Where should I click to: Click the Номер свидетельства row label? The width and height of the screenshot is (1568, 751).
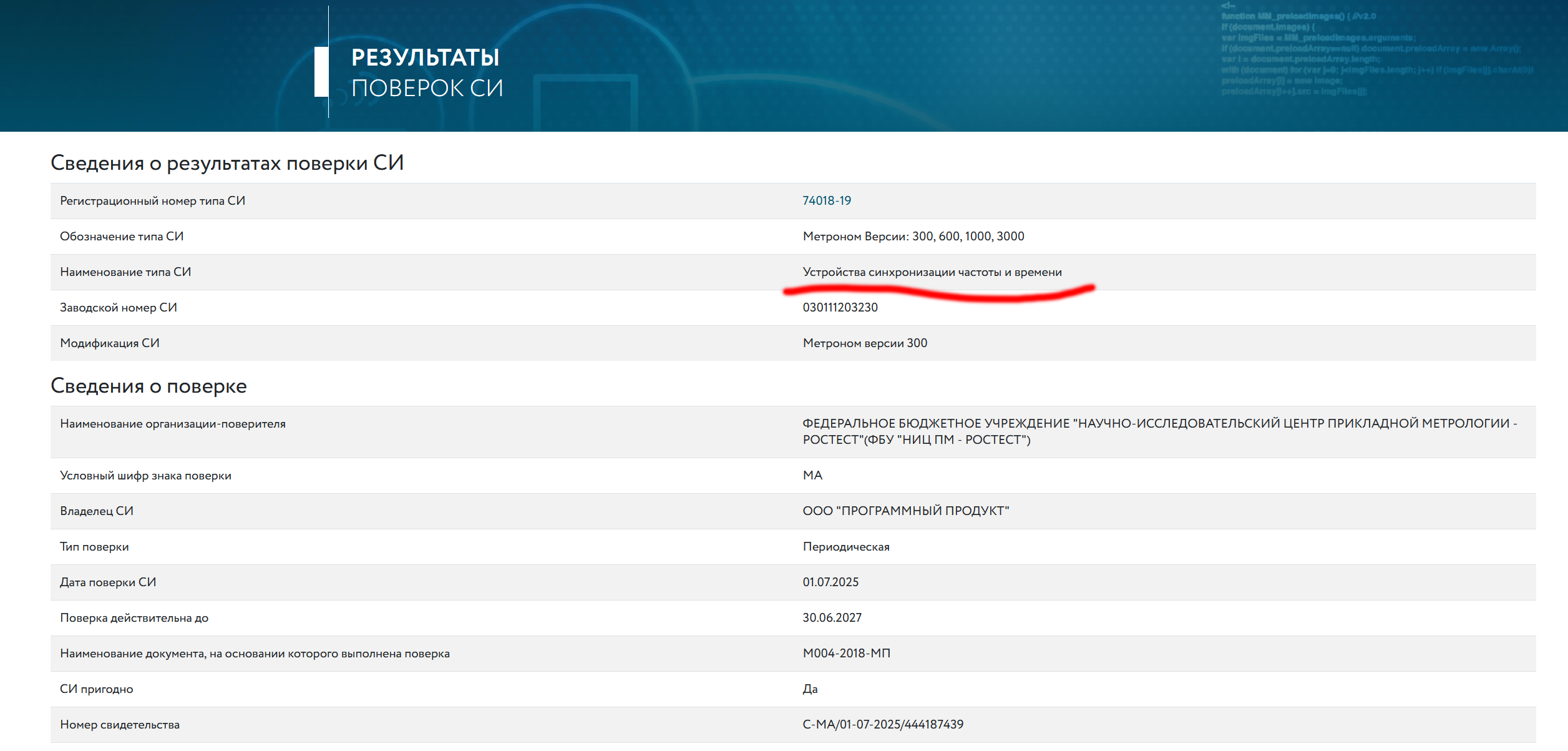coord(120,724)
